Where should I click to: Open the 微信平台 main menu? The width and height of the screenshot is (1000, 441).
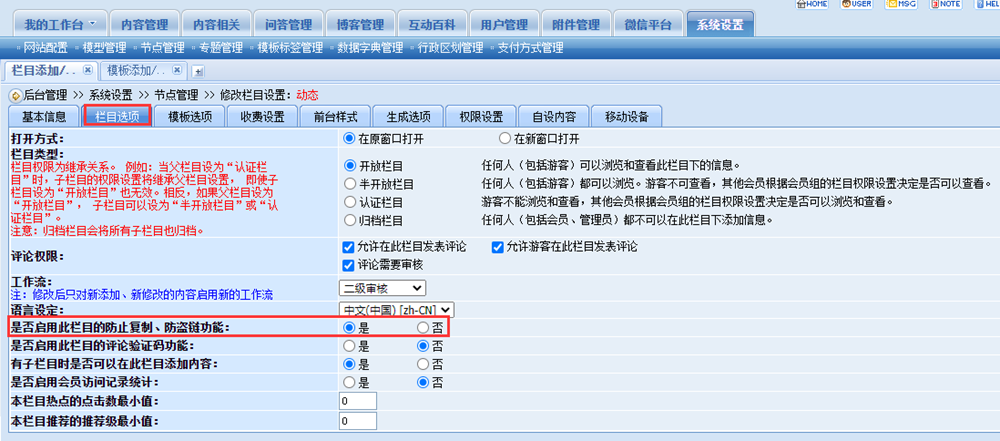[x=648, y=25]
